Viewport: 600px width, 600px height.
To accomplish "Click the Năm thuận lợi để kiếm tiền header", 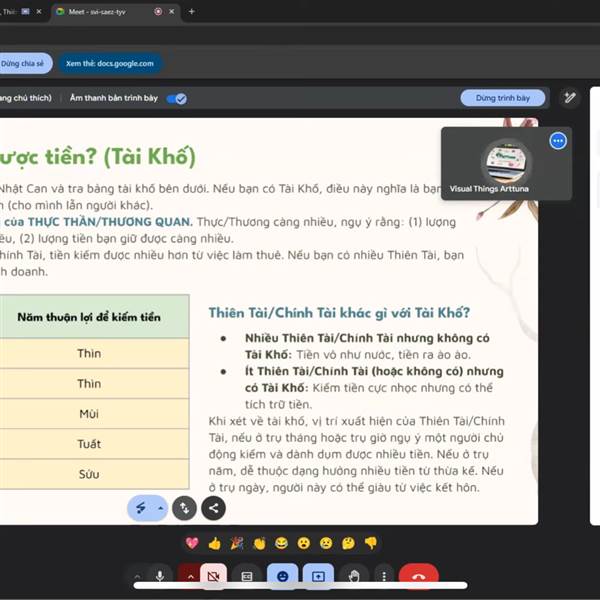I will 89,317.
